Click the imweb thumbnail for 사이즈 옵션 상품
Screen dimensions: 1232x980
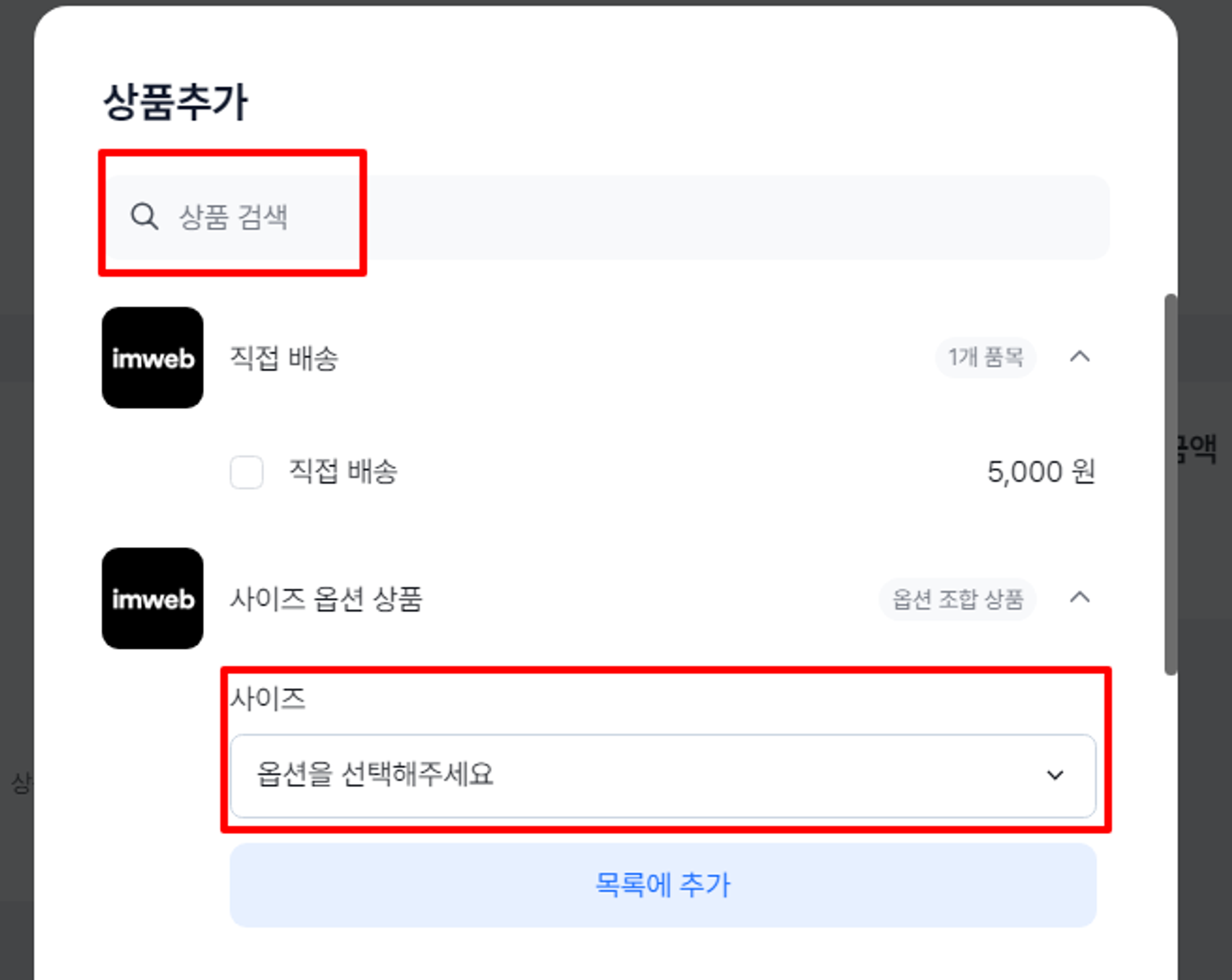coord(153,598)
